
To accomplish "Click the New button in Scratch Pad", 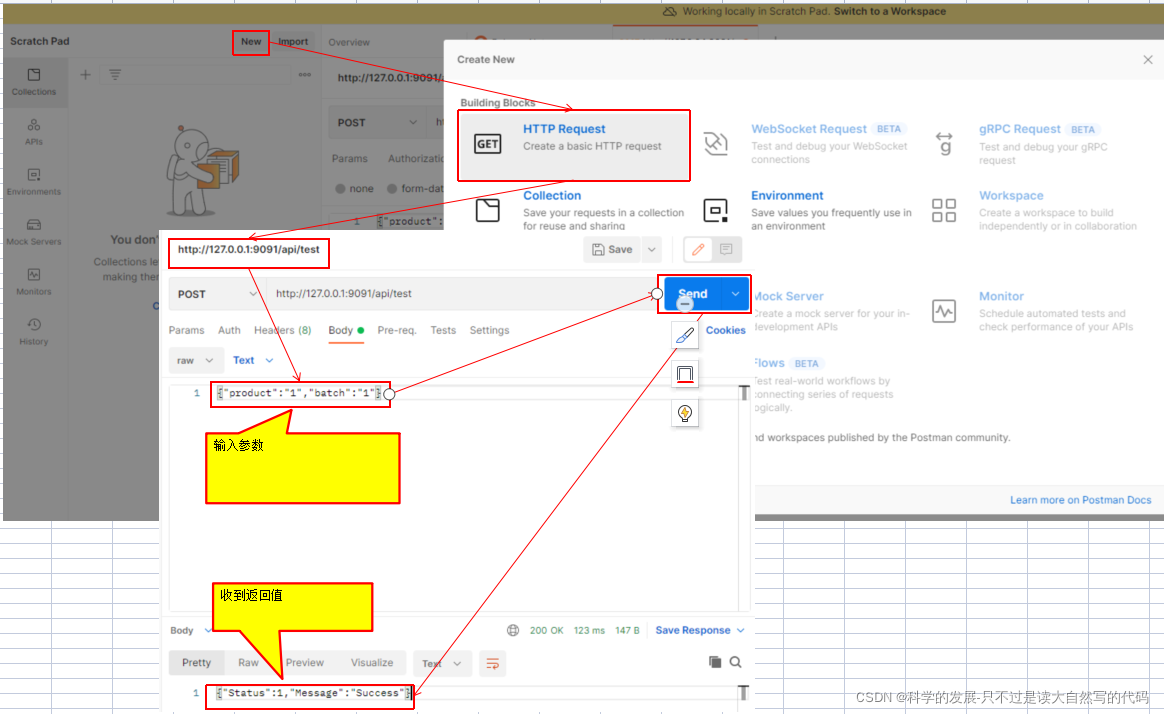I will pos(251,42).
